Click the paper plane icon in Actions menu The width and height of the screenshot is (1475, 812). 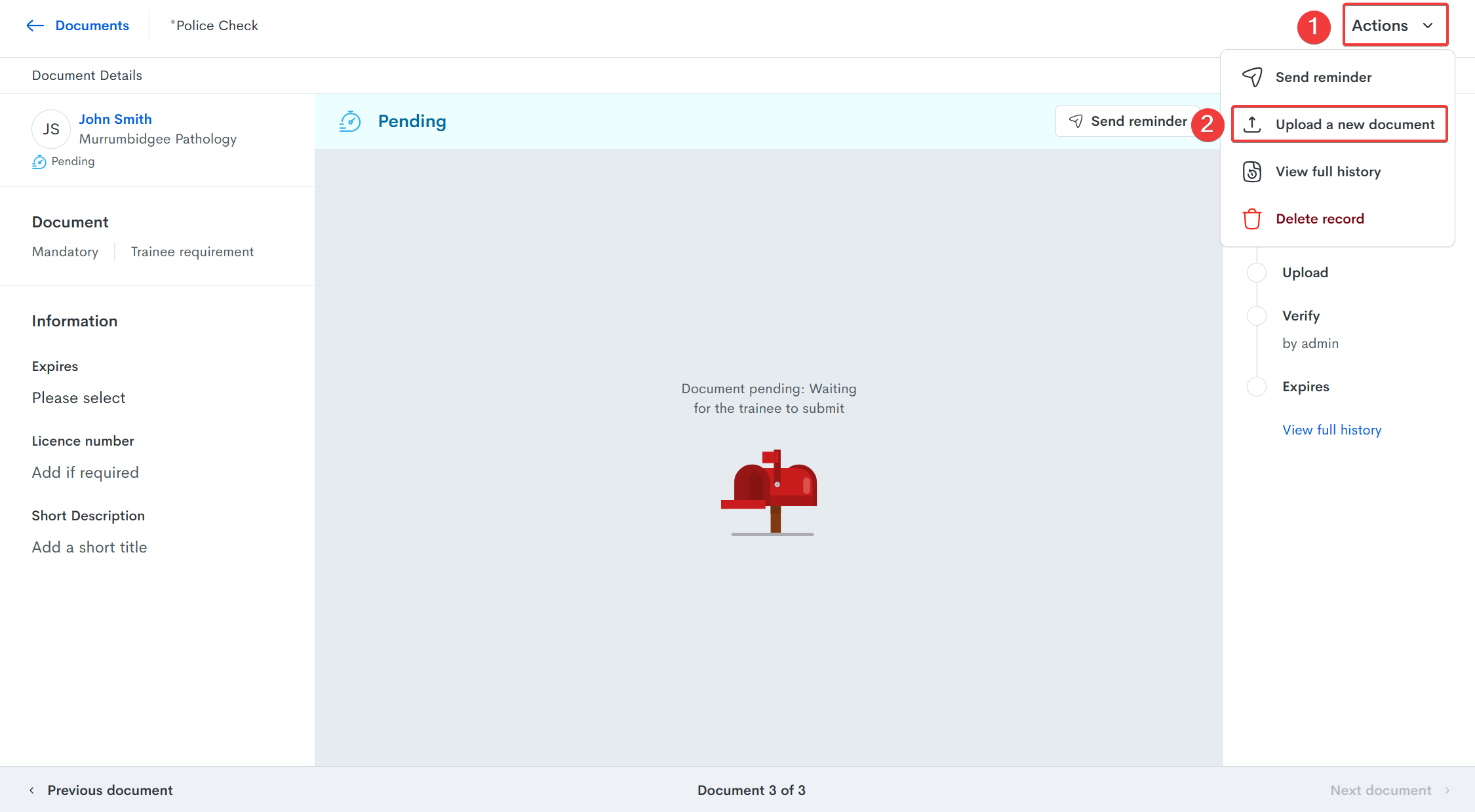[1251, 77]
